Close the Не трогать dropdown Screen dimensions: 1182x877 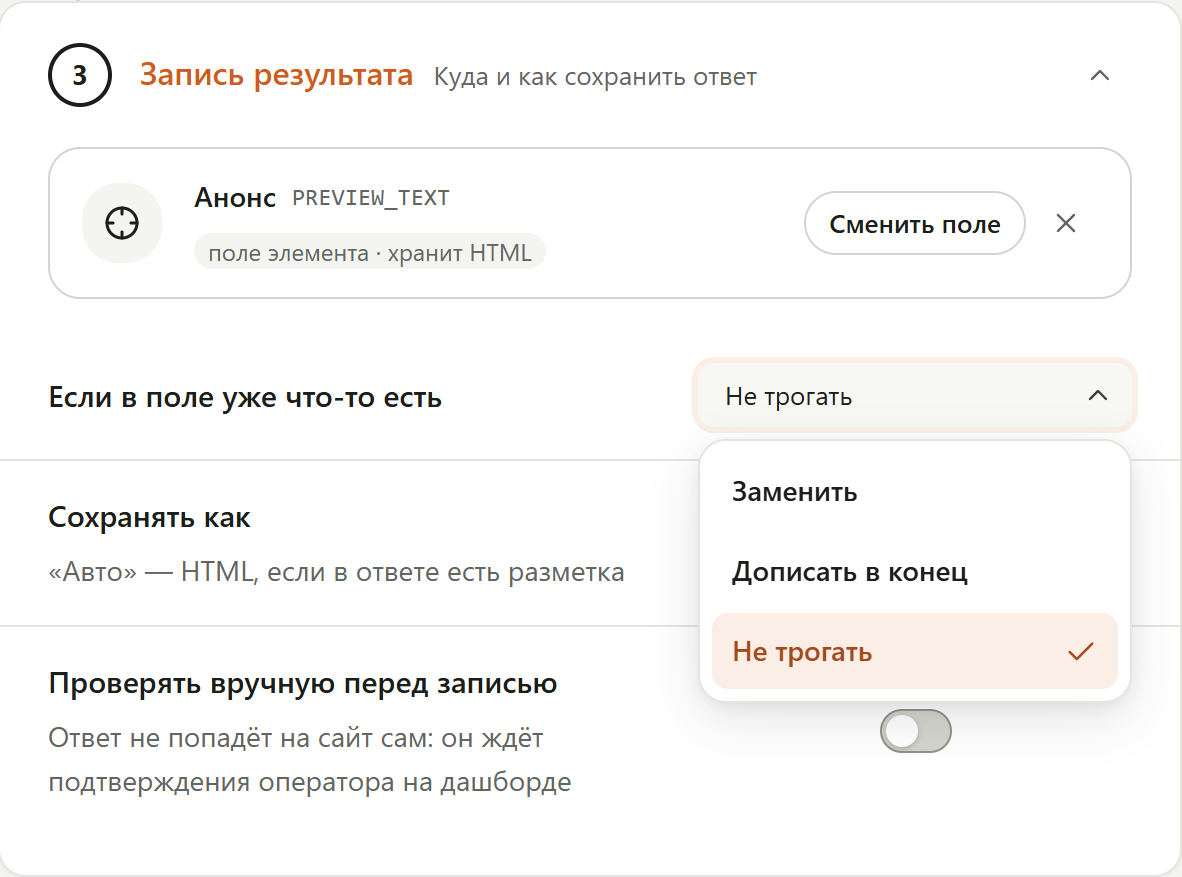pos(914,396)
